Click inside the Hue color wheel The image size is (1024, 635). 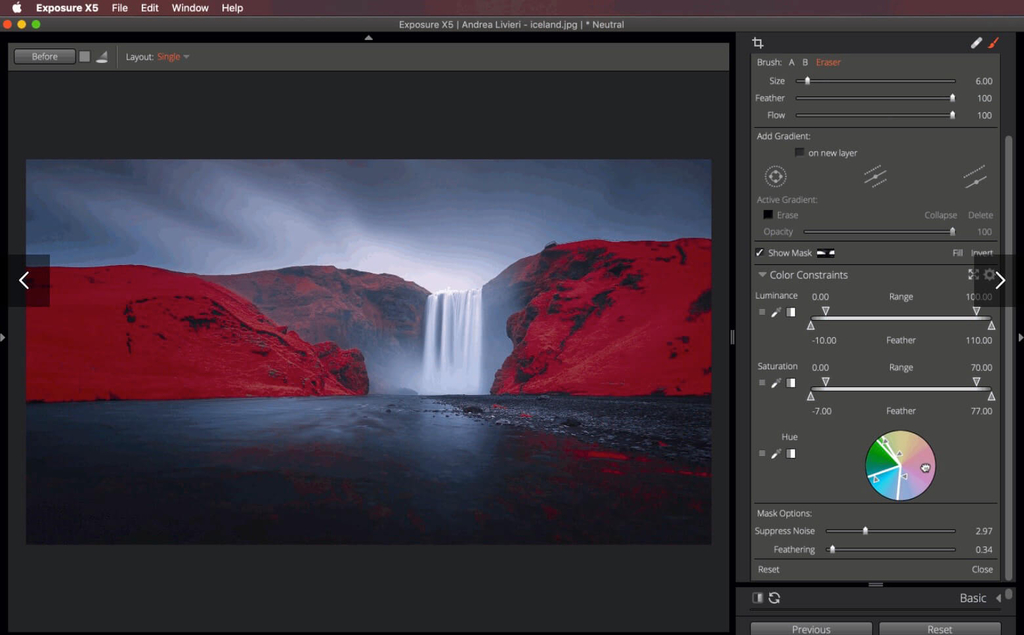coord(898,465)
